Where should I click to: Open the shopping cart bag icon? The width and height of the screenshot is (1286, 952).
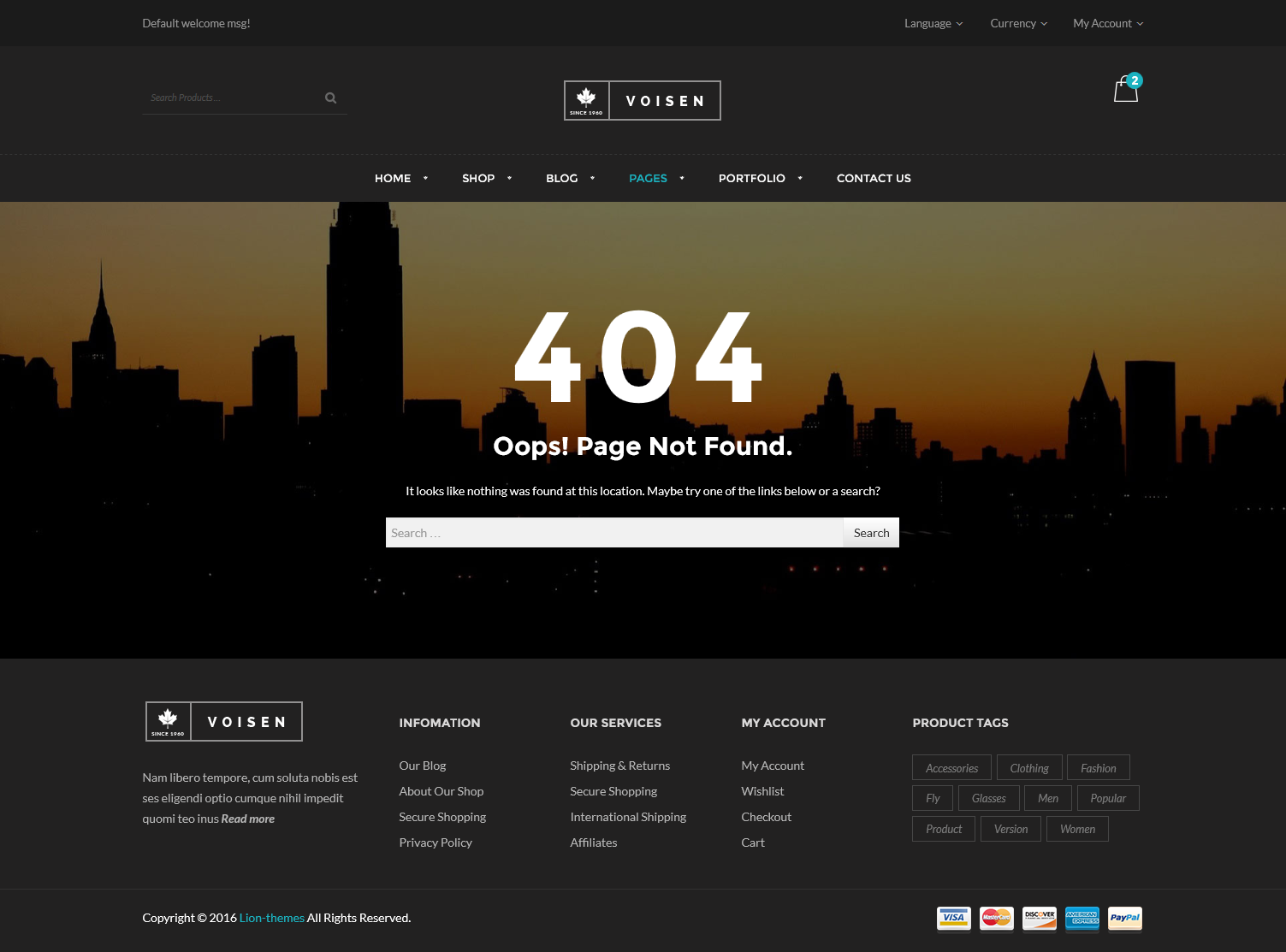point(1126,90)
